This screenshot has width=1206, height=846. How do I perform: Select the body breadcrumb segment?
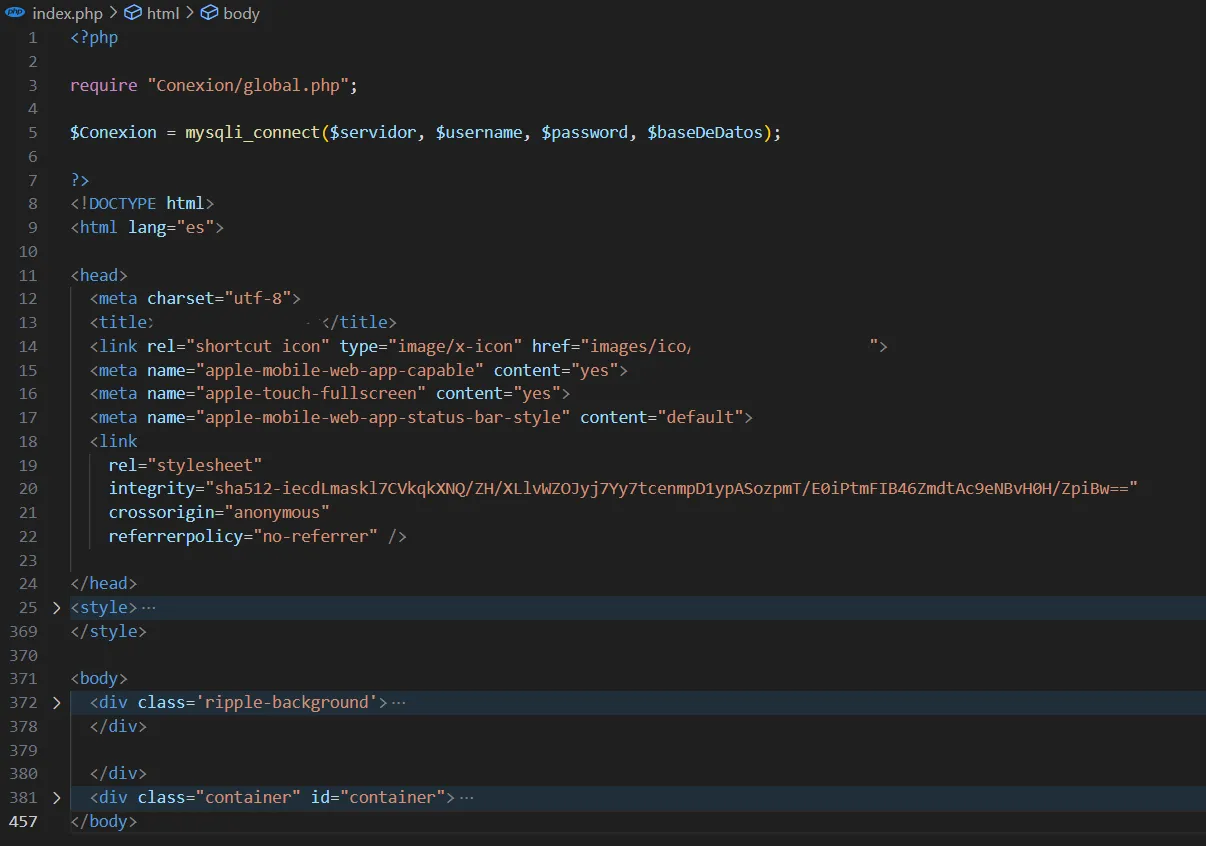click(x=241, y=13)
